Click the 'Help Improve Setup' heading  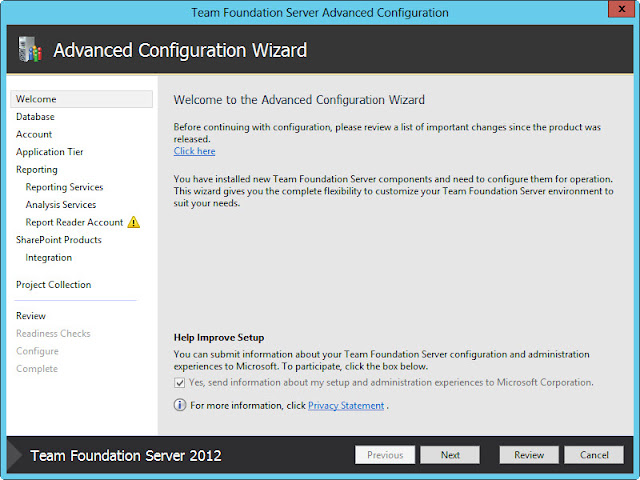coord(219,338)
